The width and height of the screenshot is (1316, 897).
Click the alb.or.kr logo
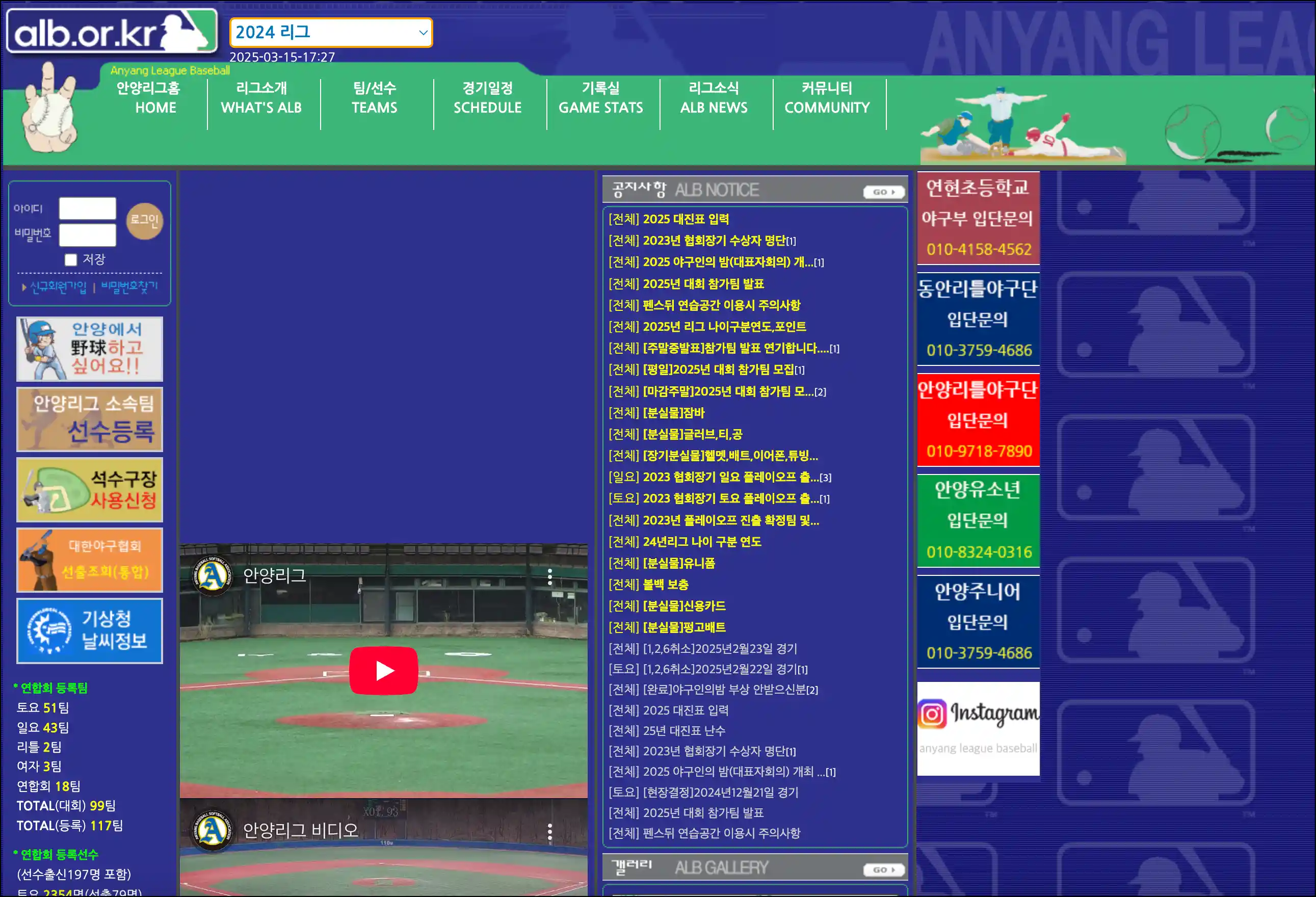[111, 32]
